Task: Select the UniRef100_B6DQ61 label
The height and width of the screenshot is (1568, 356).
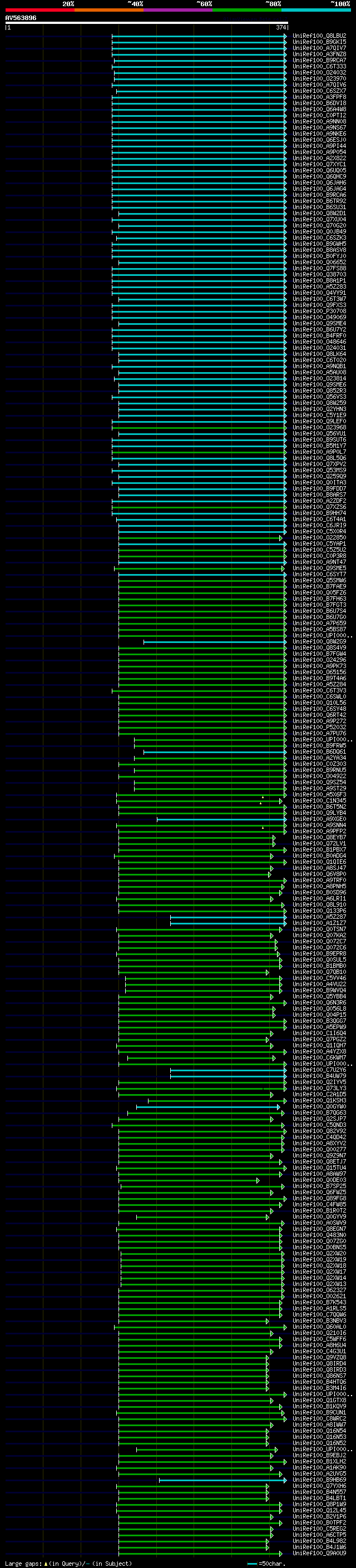Action: tap(319, 752)
